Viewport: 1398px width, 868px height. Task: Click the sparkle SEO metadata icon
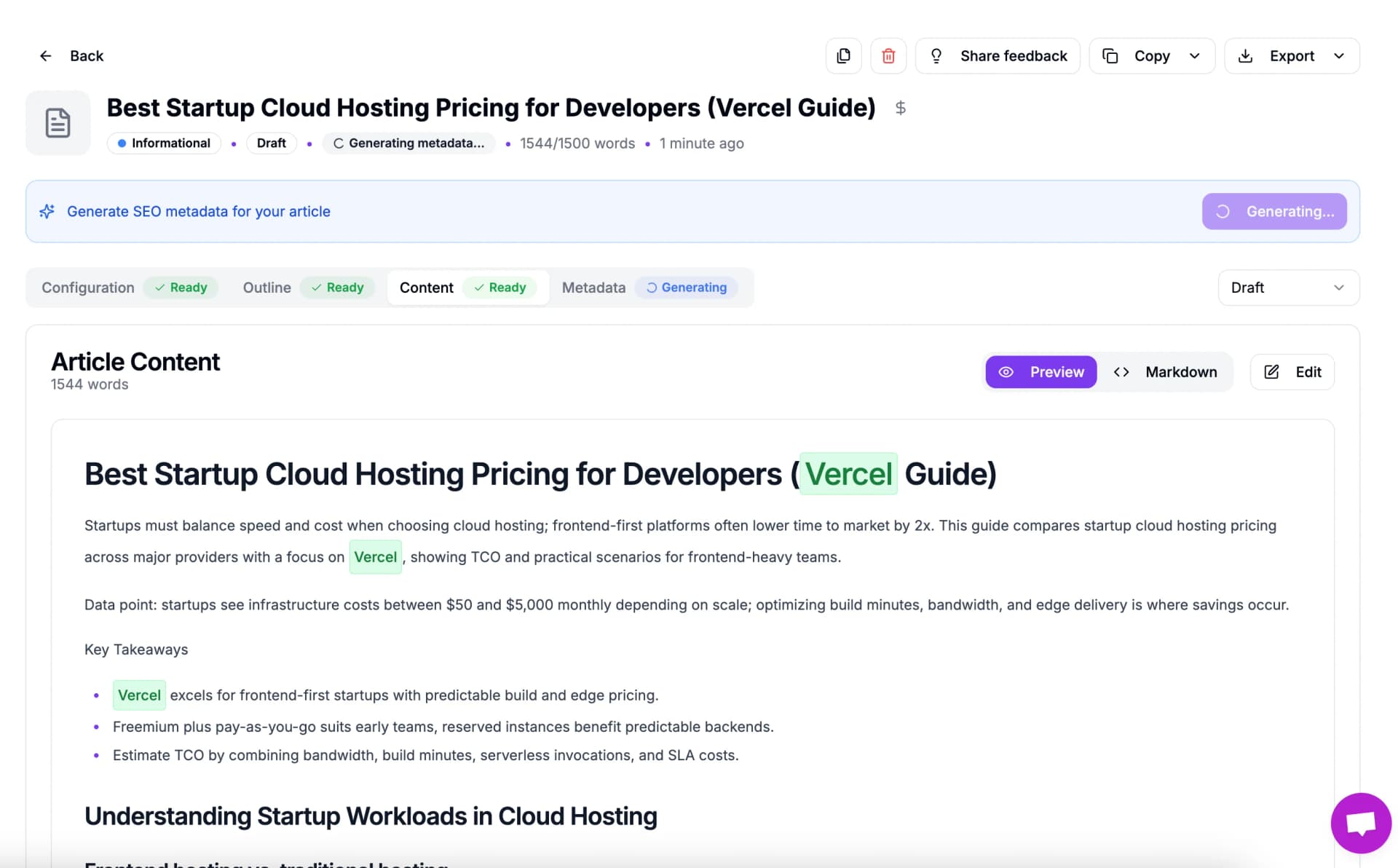[47, 212]
